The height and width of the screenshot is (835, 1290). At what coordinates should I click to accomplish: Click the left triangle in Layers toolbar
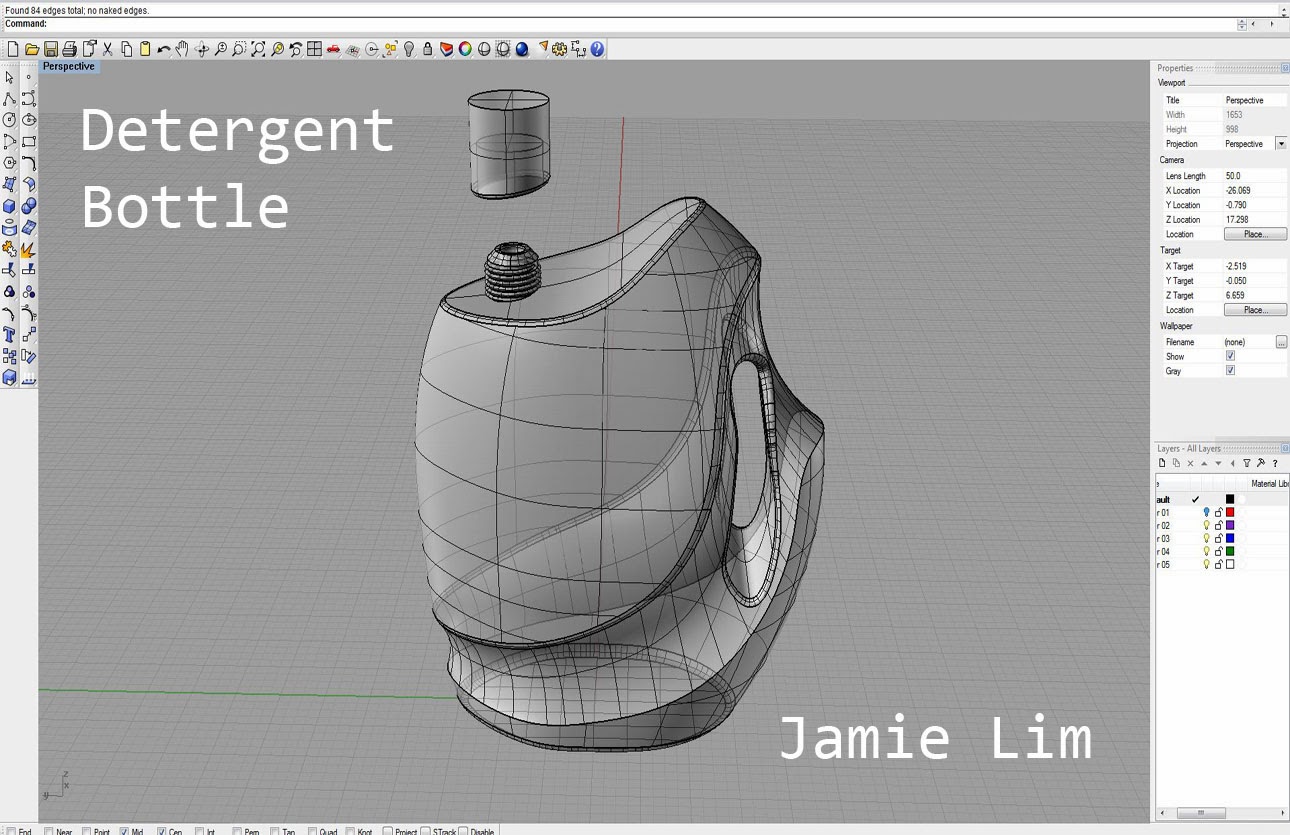[1233, 463]
